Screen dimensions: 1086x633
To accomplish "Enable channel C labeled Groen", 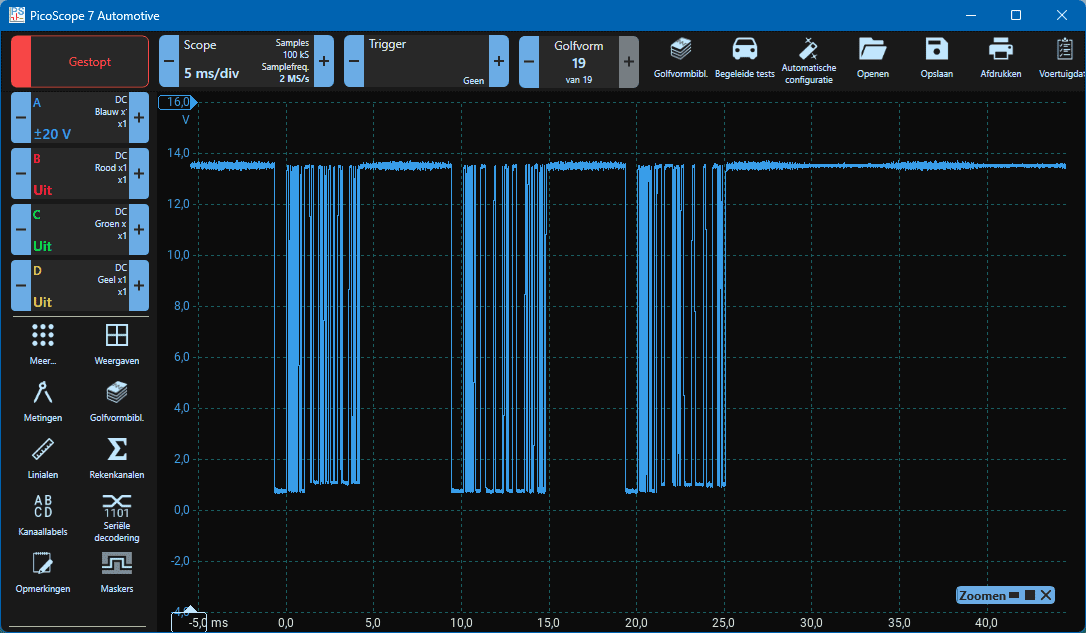I will [x=80, y=229].
